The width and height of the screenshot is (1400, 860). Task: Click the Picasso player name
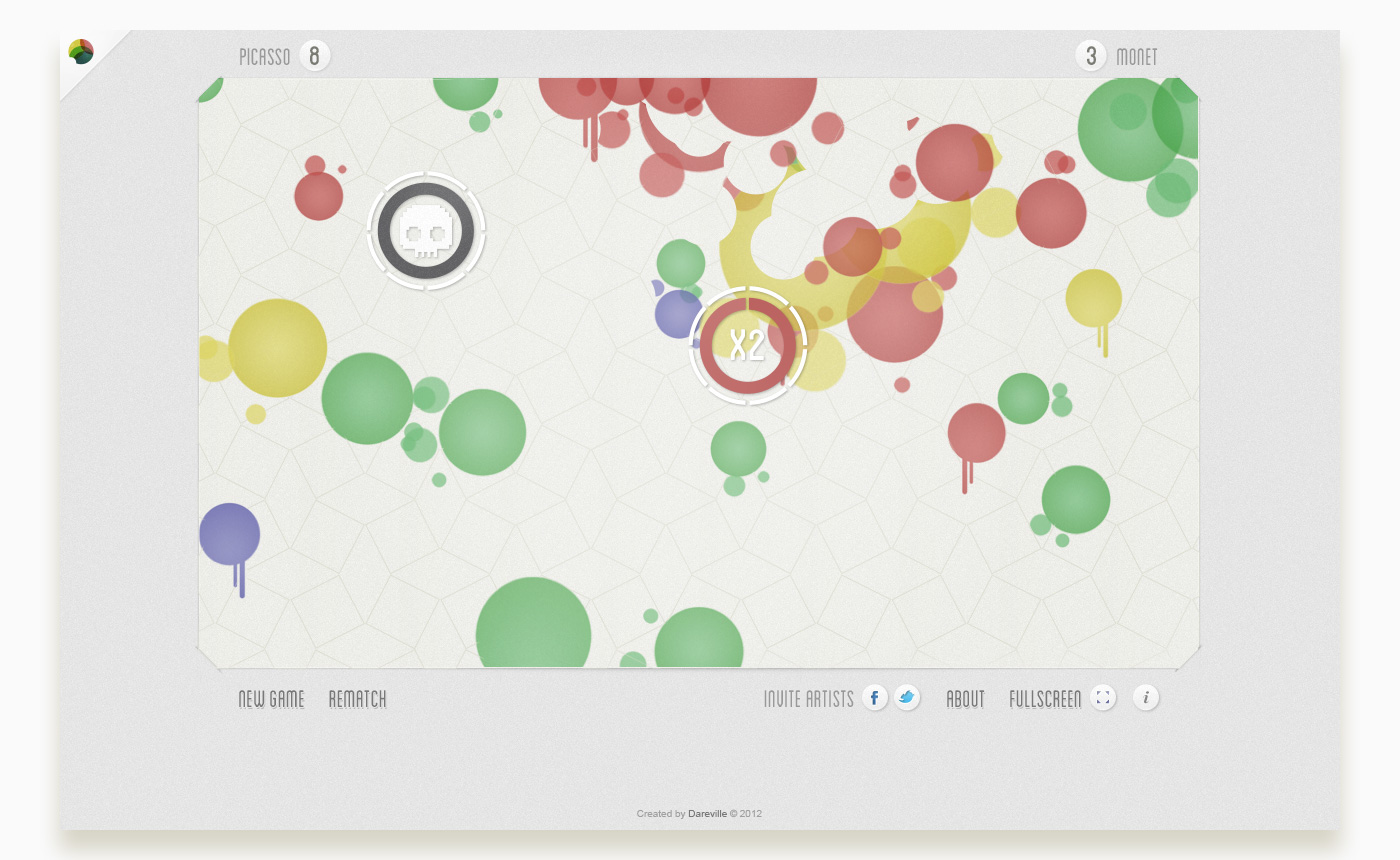(x=265, y=57)
